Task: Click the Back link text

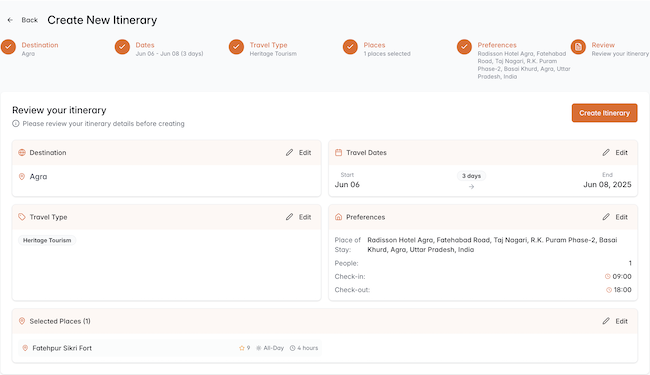Action: (29, 20)
